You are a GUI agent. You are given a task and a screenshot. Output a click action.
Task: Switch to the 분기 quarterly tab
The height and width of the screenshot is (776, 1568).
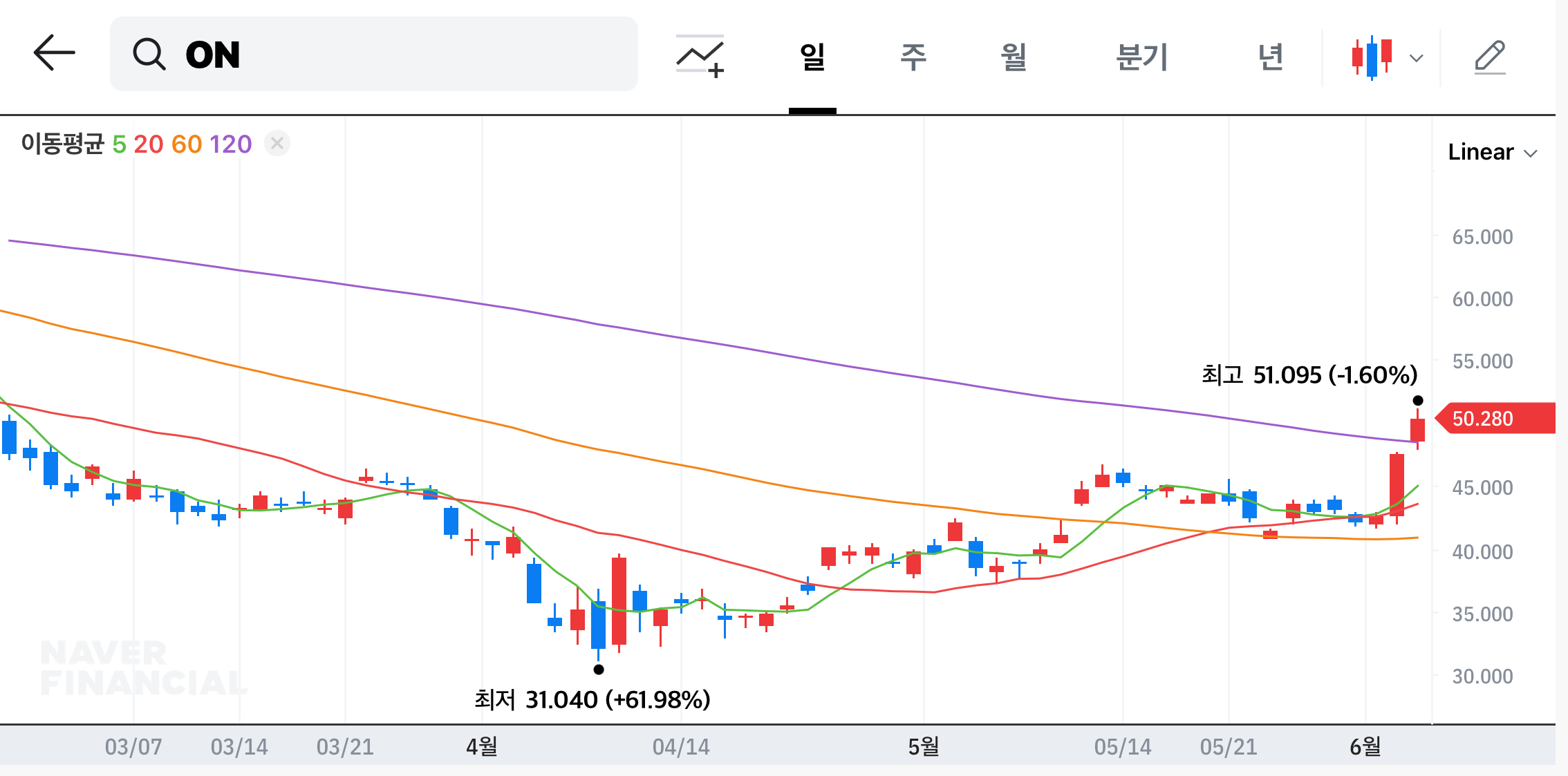click(x=1142, y=57)
